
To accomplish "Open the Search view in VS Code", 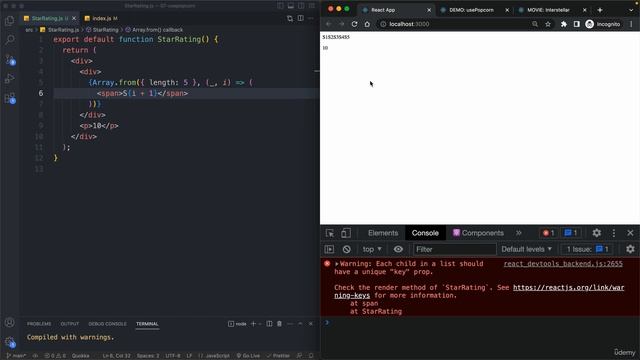I will coord(9,40).
